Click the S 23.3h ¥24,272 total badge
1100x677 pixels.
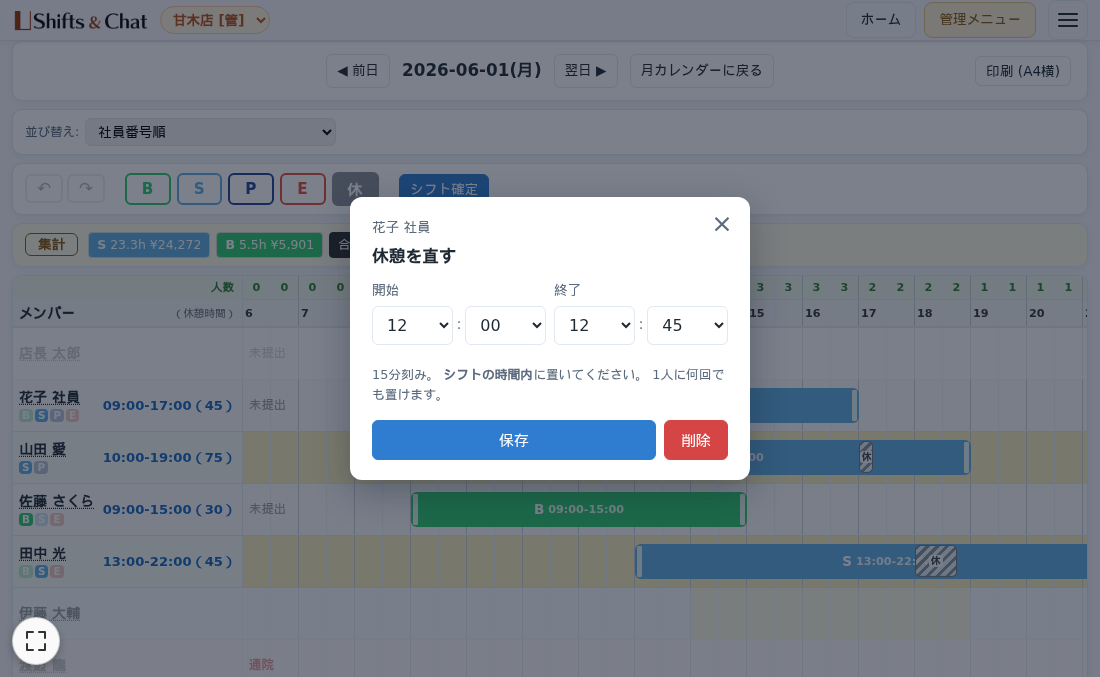coord(149,245)
